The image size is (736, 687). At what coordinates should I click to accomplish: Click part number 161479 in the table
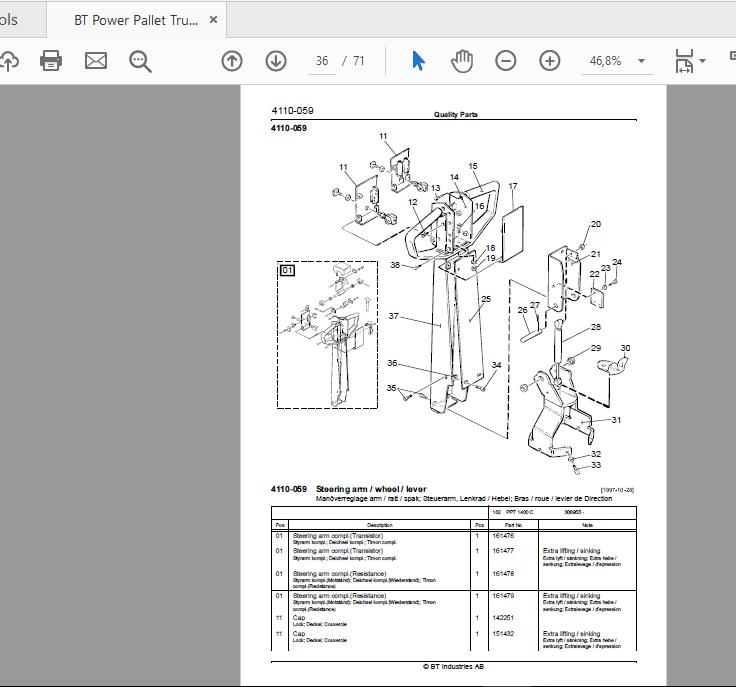click(x=503, y=595)
